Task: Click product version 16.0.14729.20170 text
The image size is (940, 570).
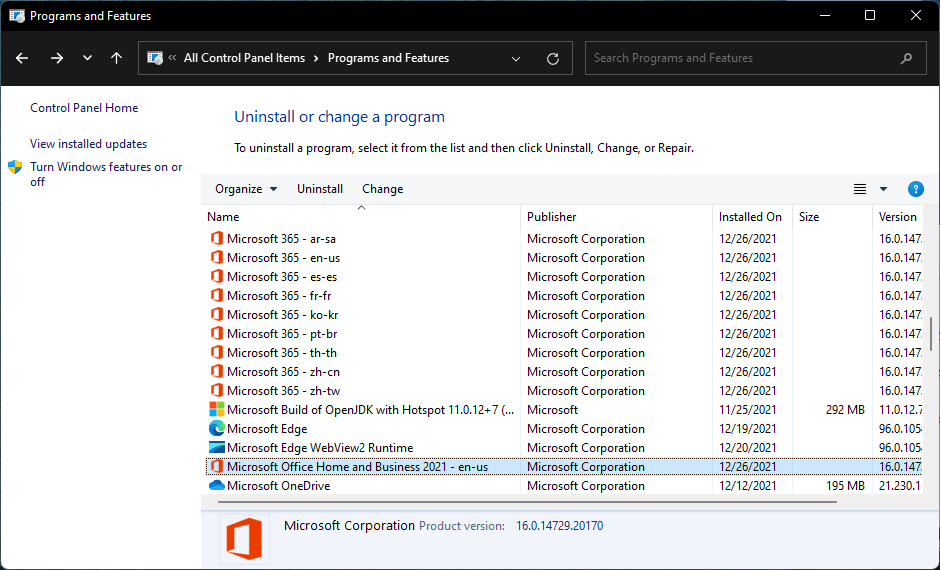Action: [560, 526]
